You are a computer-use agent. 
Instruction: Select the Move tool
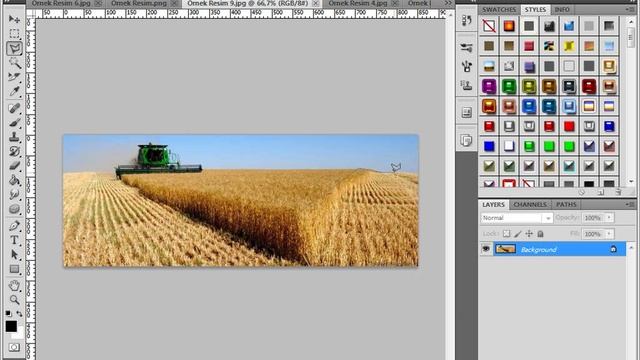coord(14,19)
